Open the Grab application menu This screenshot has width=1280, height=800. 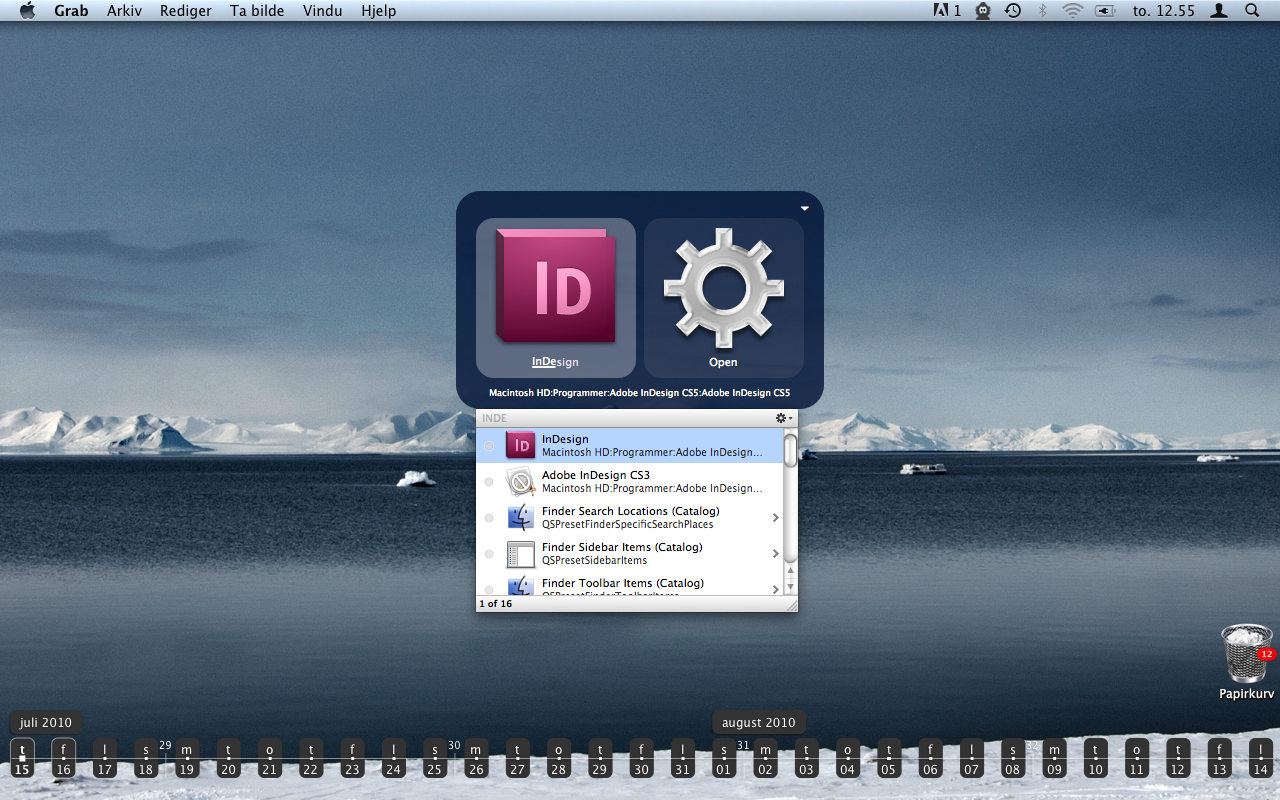tap(71, 11)
